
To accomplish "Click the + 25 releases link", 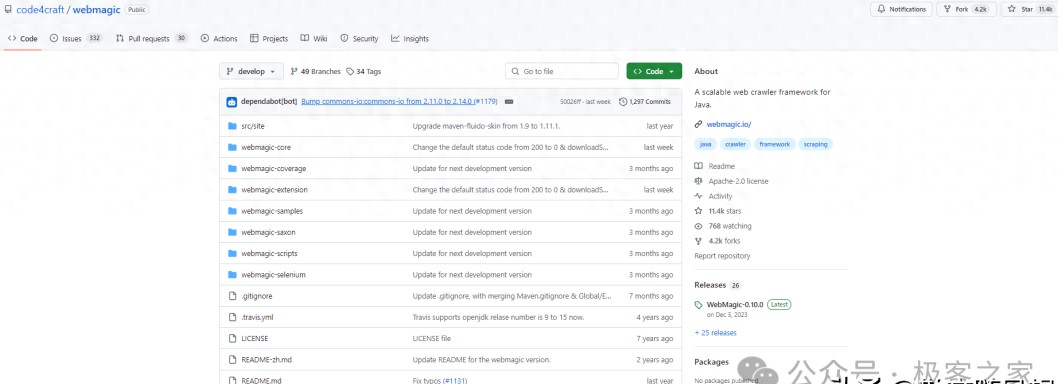I will click(715, 333).
